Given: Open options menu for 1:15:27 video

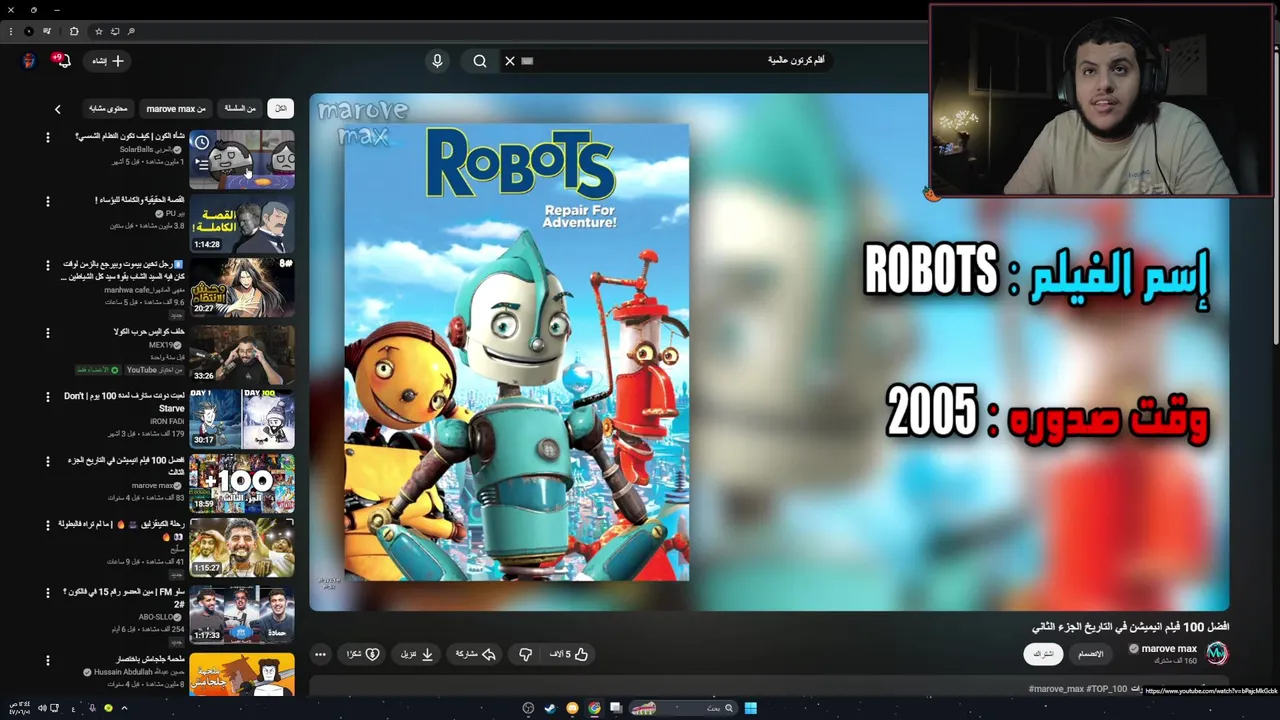Looking at the screenshot, I should (47, 525).
